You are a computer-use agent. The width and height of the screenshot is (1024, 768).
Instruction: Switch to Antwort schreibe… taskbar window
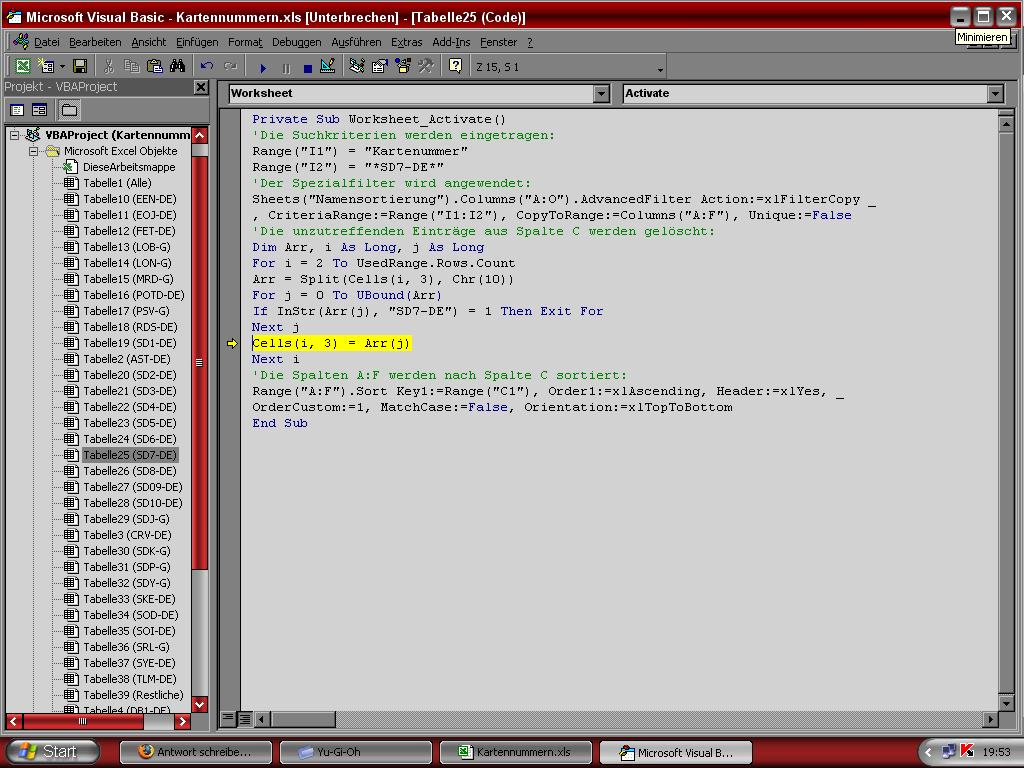click(196, 752)
